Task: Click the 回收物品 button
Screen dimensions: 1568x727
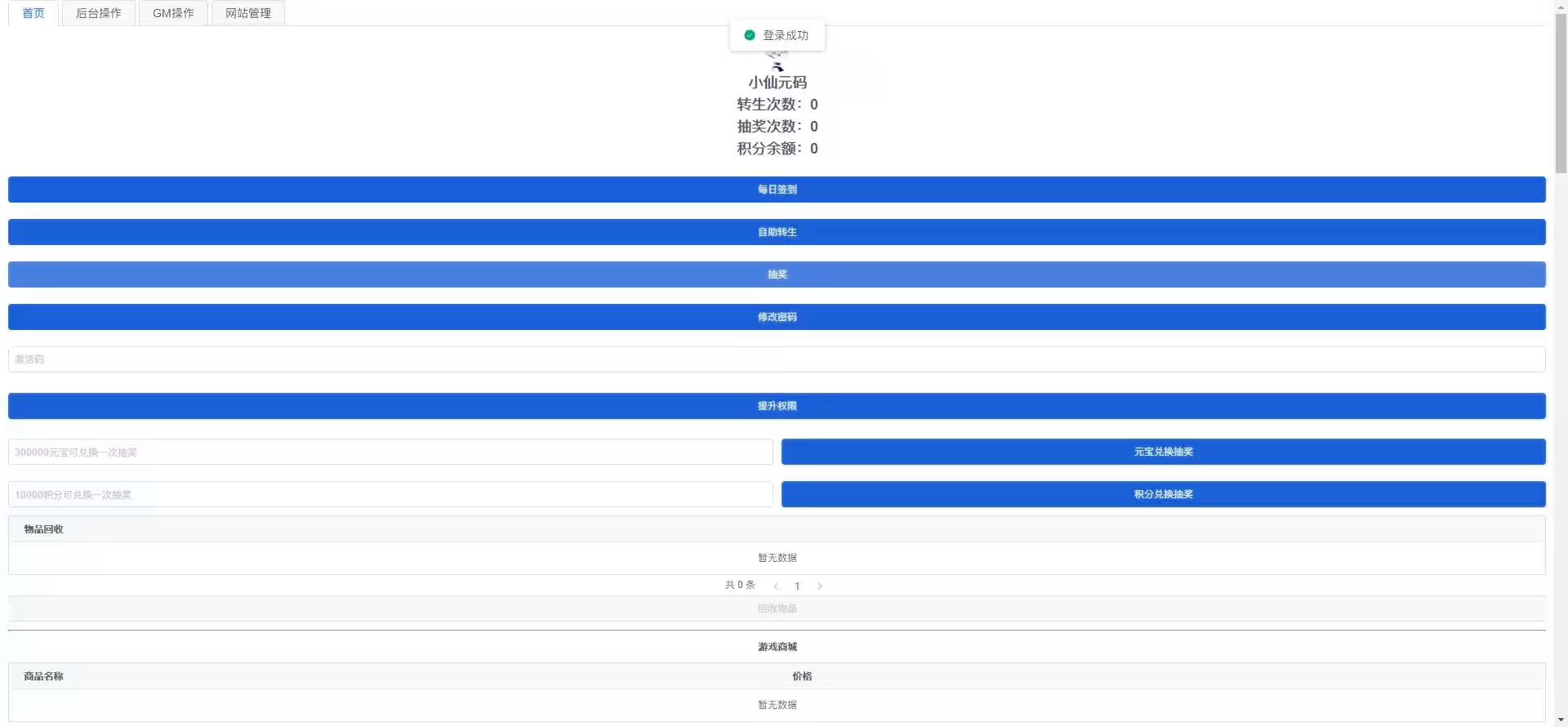Action: (x=777, y=609)
